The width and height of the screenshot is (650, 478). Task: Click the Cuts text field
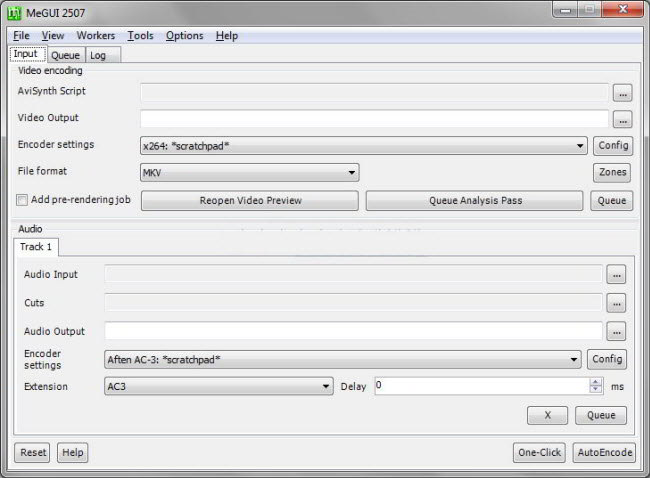pyautogui.click(x=354, y=303)
